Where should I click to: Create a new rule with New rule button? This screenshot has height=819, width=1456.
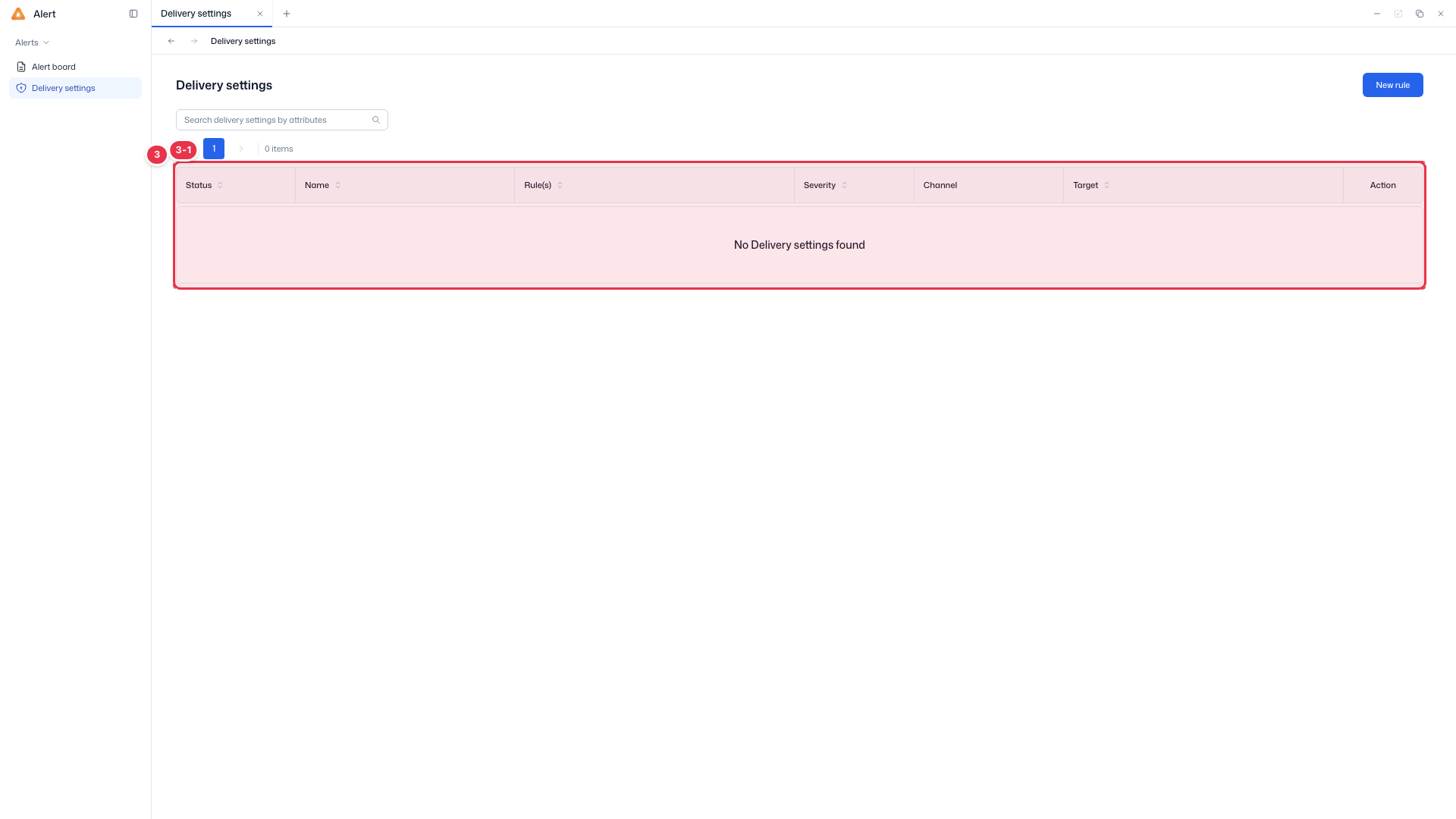[x=1392, y=85]
